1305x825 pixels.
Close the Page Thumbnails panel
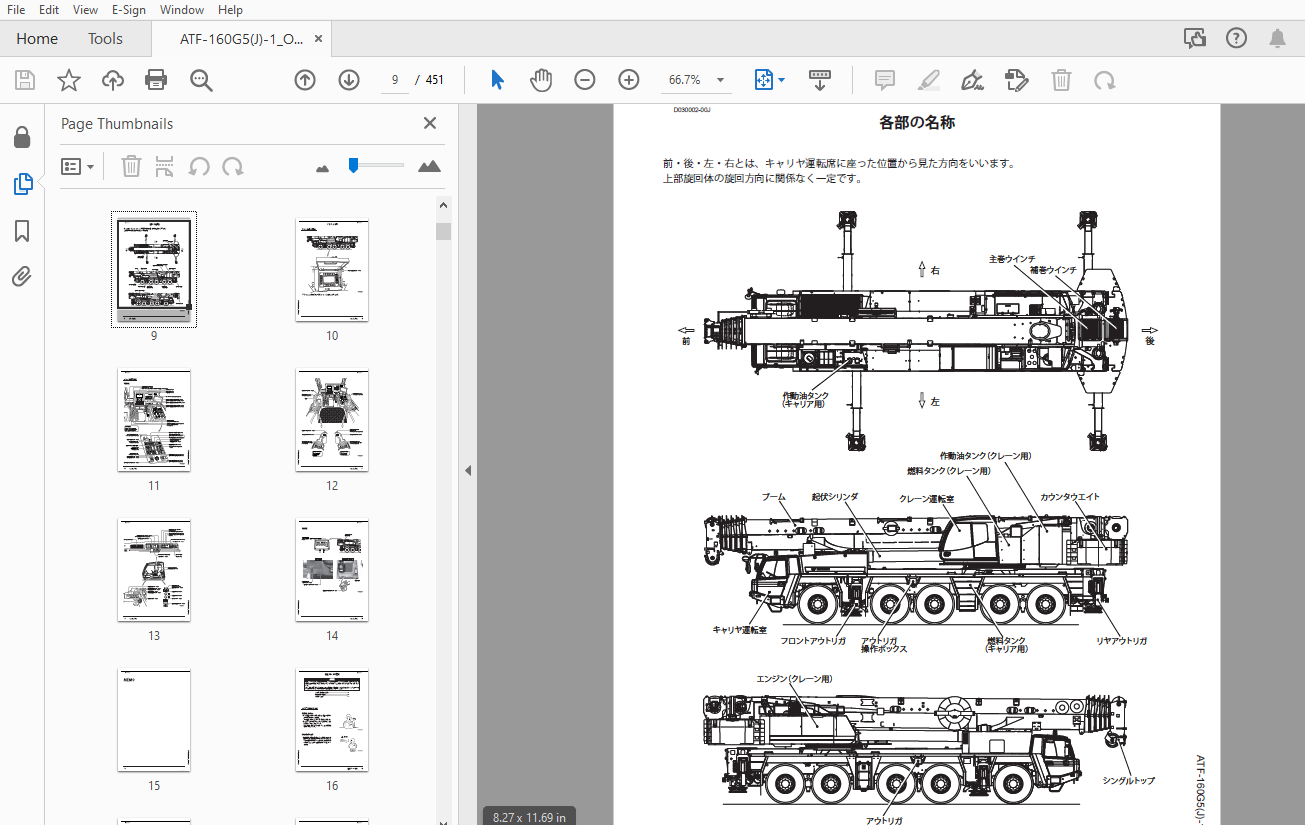point(430,123)
